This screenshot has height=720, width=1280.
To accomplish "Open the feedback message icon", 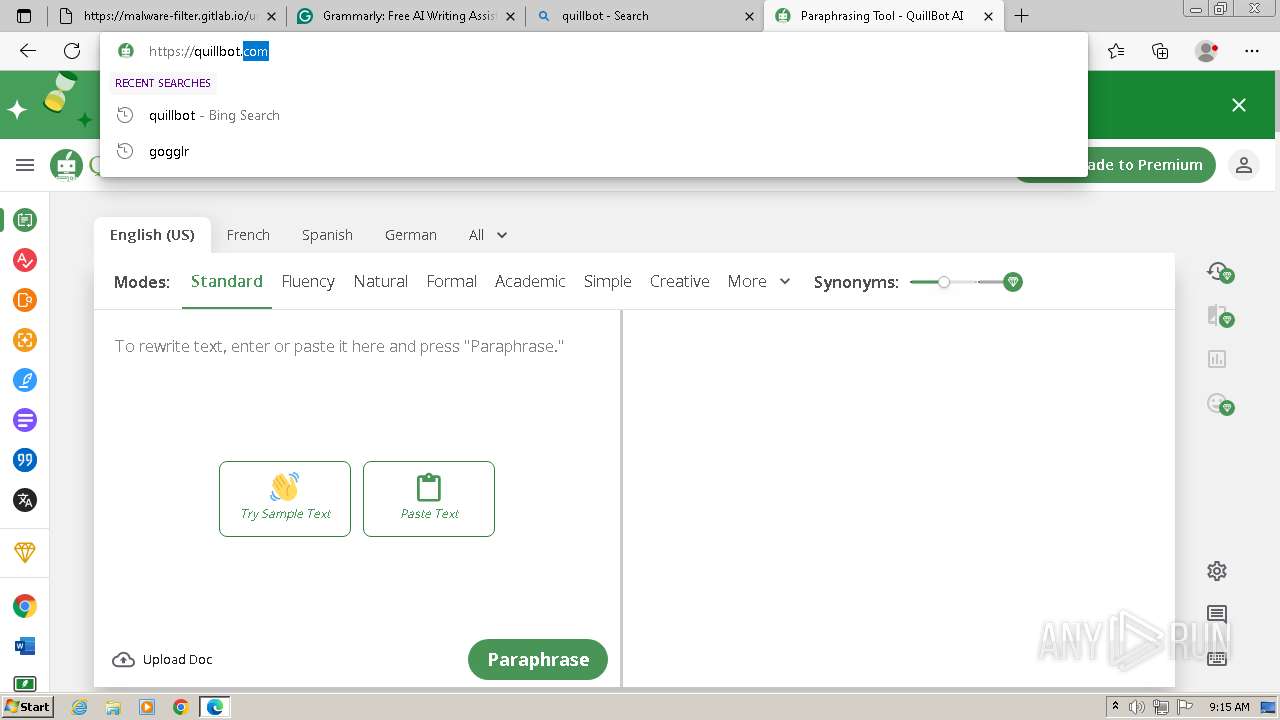I will (x=1217, y=614).
